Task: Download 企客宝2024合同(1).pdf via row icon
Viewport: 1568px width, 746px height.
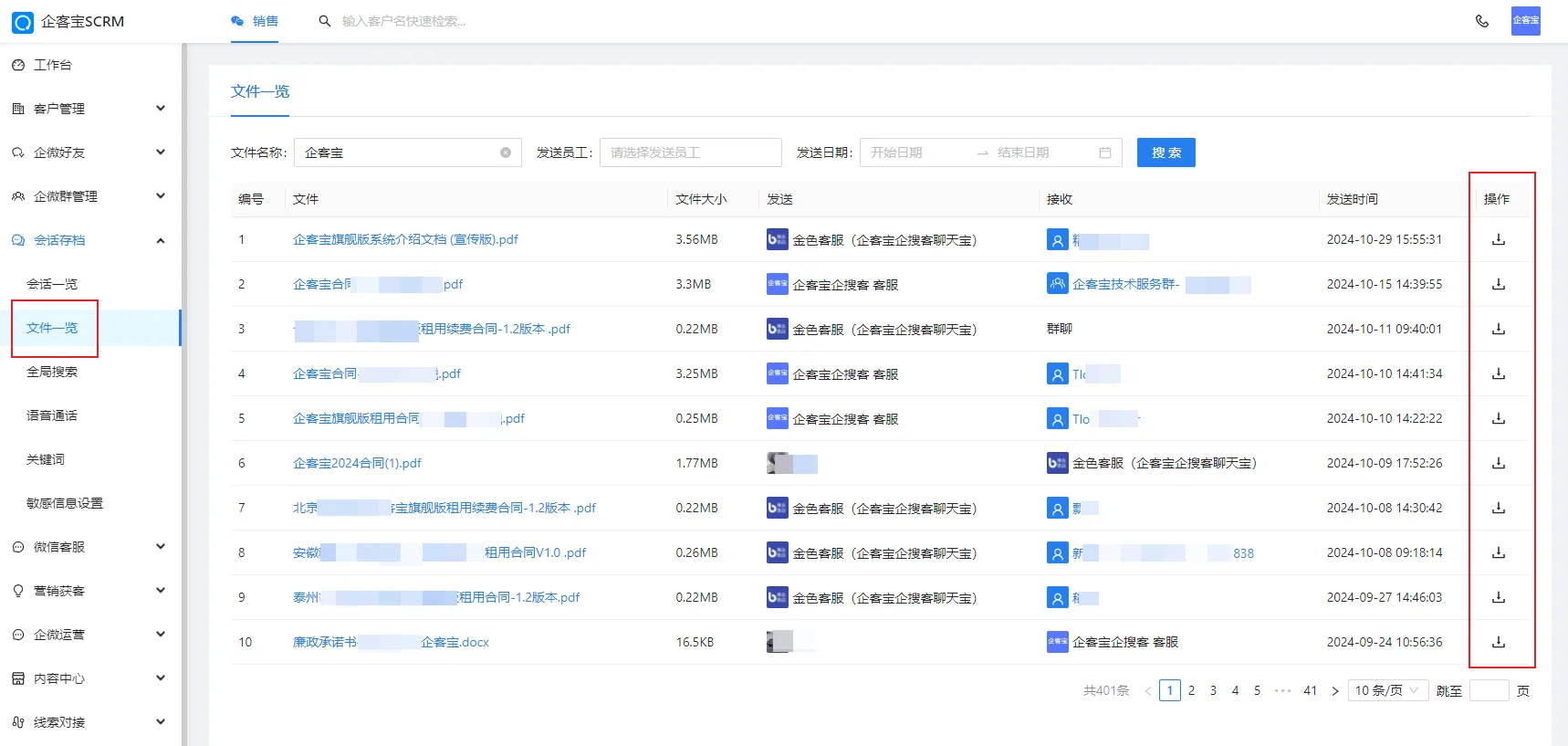Action: click(x=1498, y=463)
